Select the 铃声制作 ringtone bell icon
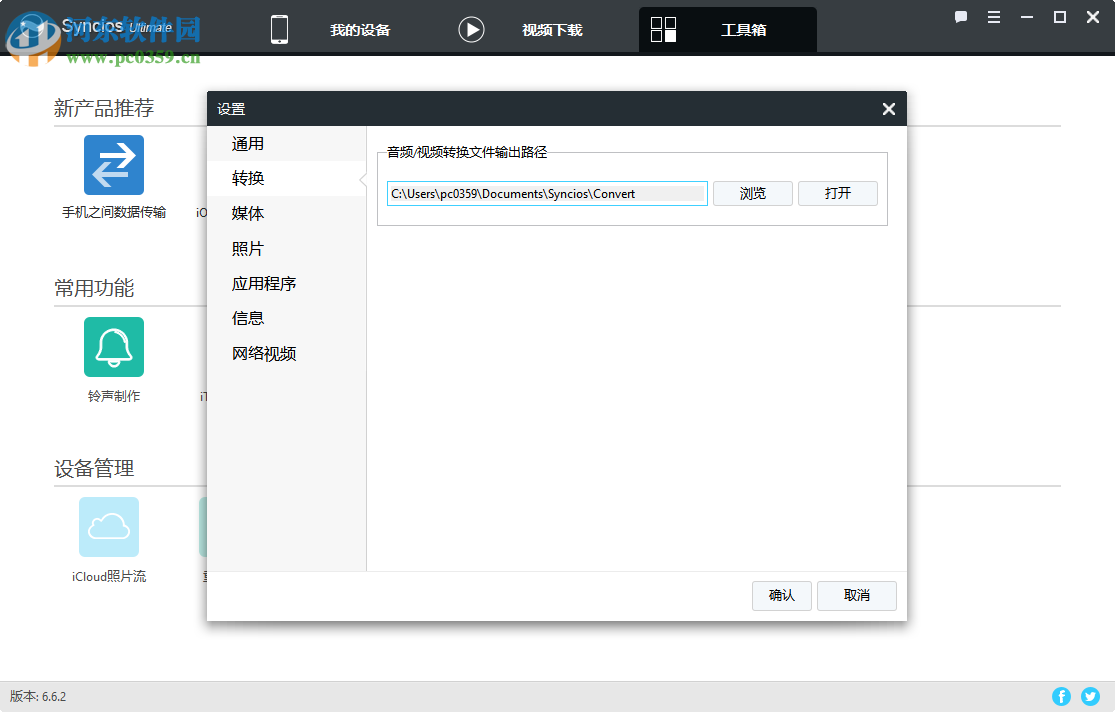Viewport: 1115px width, 712px height. click(x=113, y=346)
